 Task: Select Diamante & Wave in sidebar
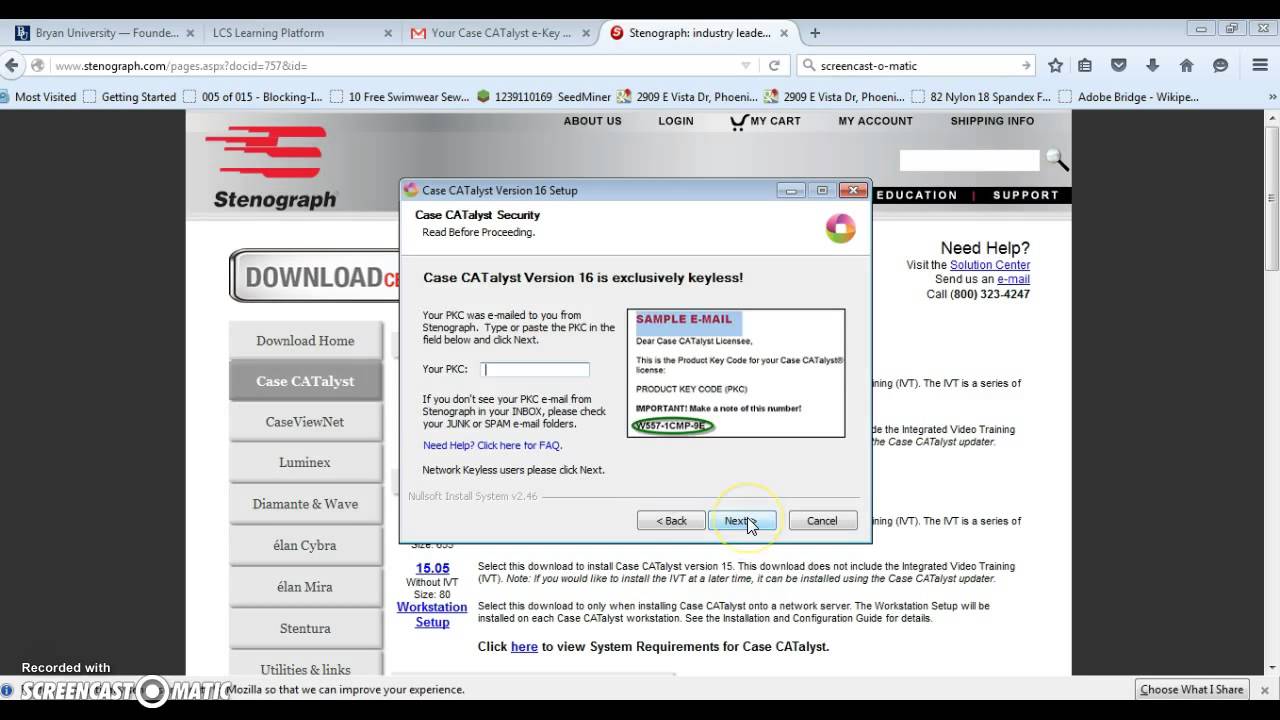click(305, 504)
